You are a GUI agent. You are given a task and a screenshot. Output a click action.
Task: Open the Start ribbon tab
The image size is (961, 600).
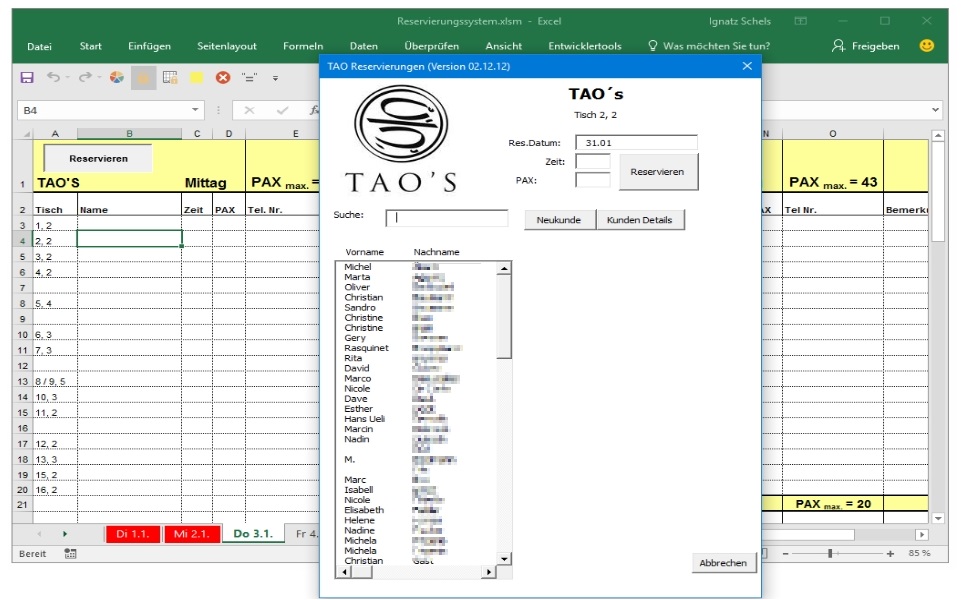91,46
